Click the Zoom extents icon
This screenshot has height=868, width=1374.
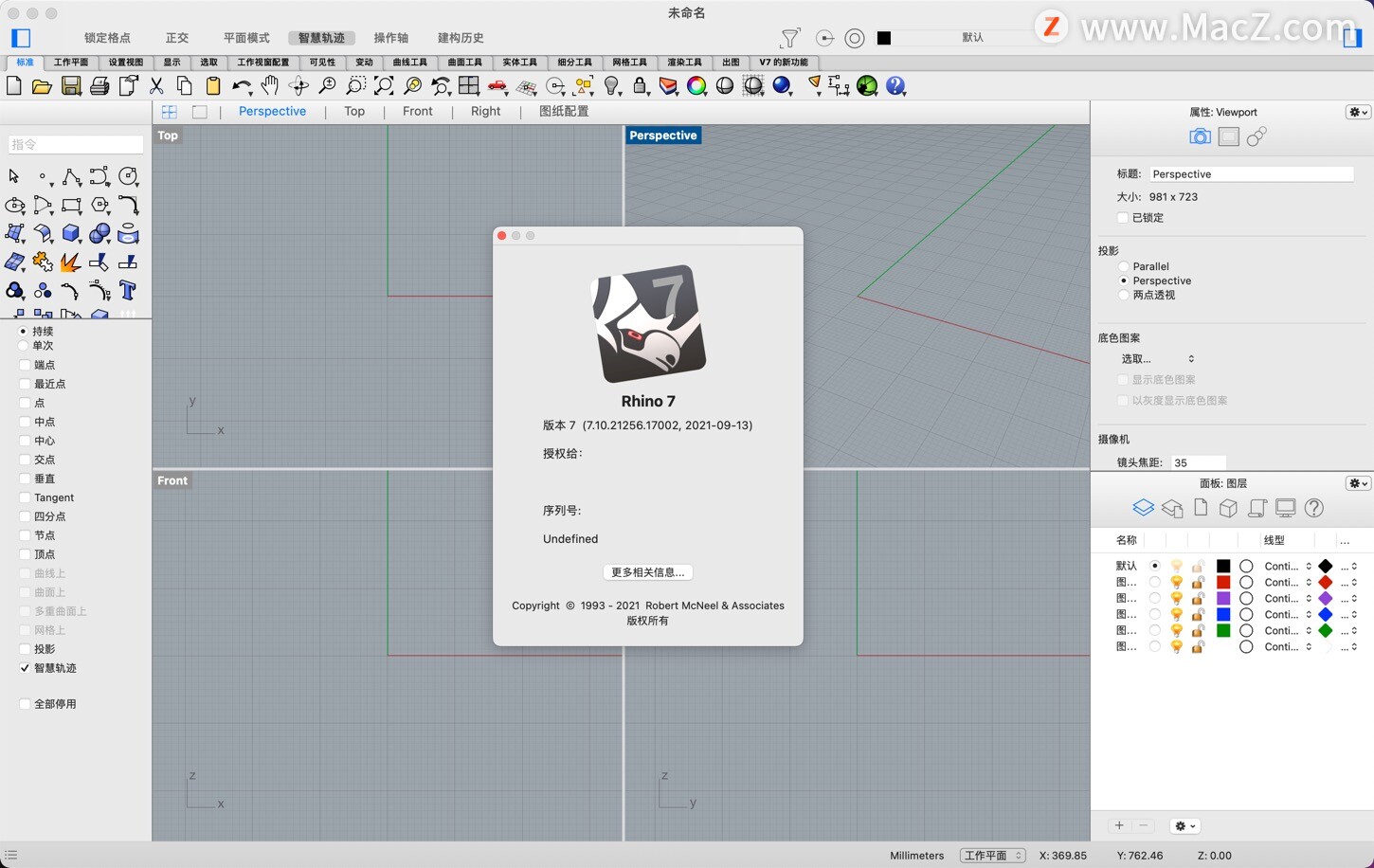384,86
